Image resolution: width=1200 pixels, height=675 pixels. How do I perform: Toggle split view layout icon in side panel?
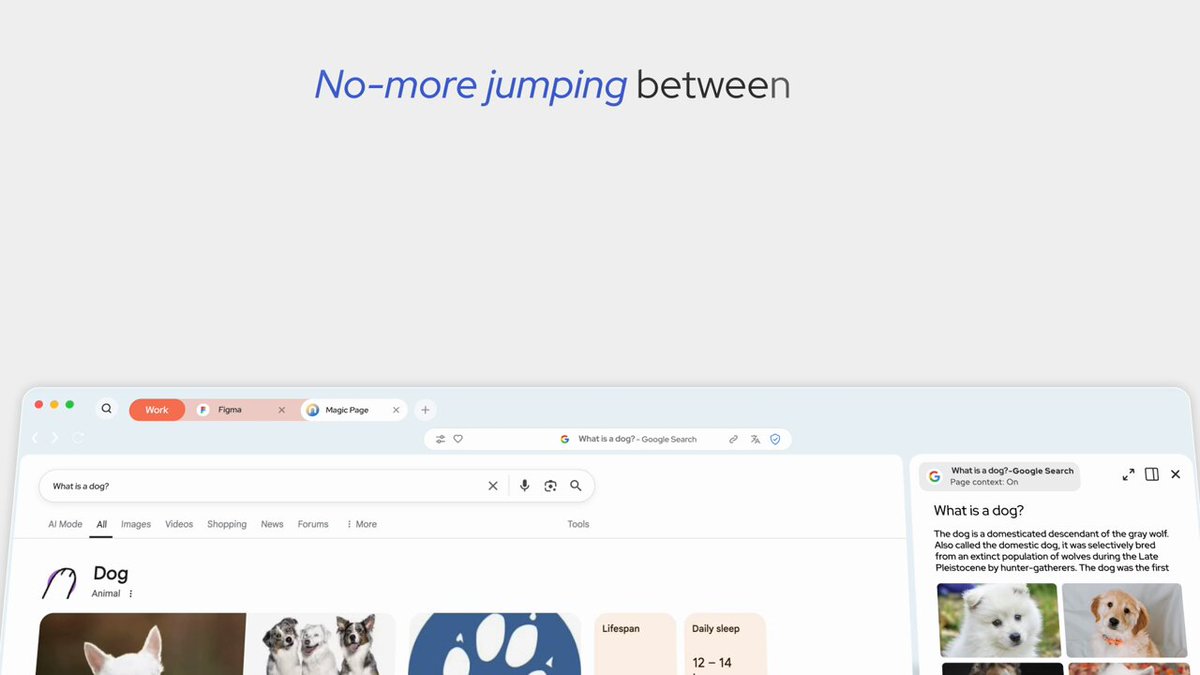(x=1152, y=474)
